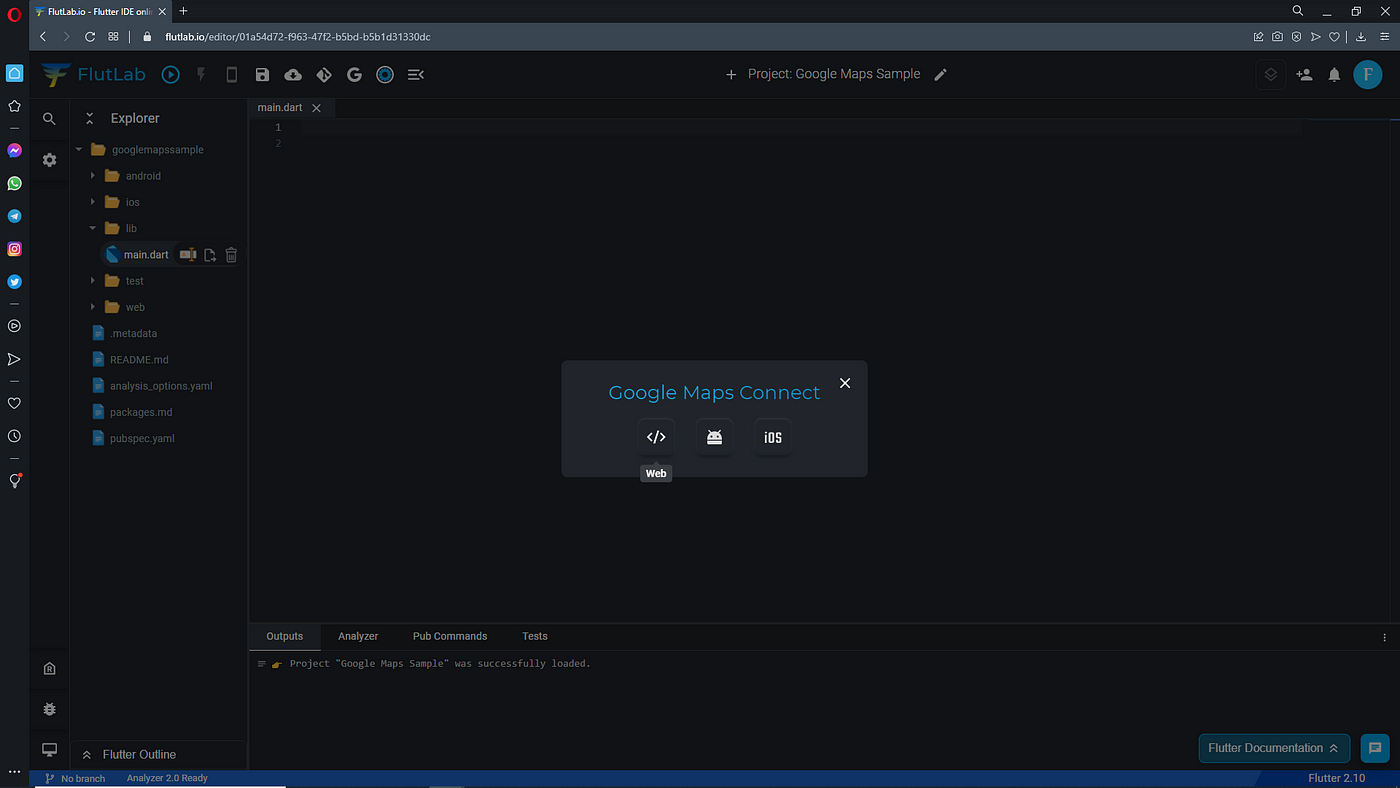Screen dimensions: 1400x788
Task: Save the project with the floppy disk icon
Action: (x=262, y=74)
